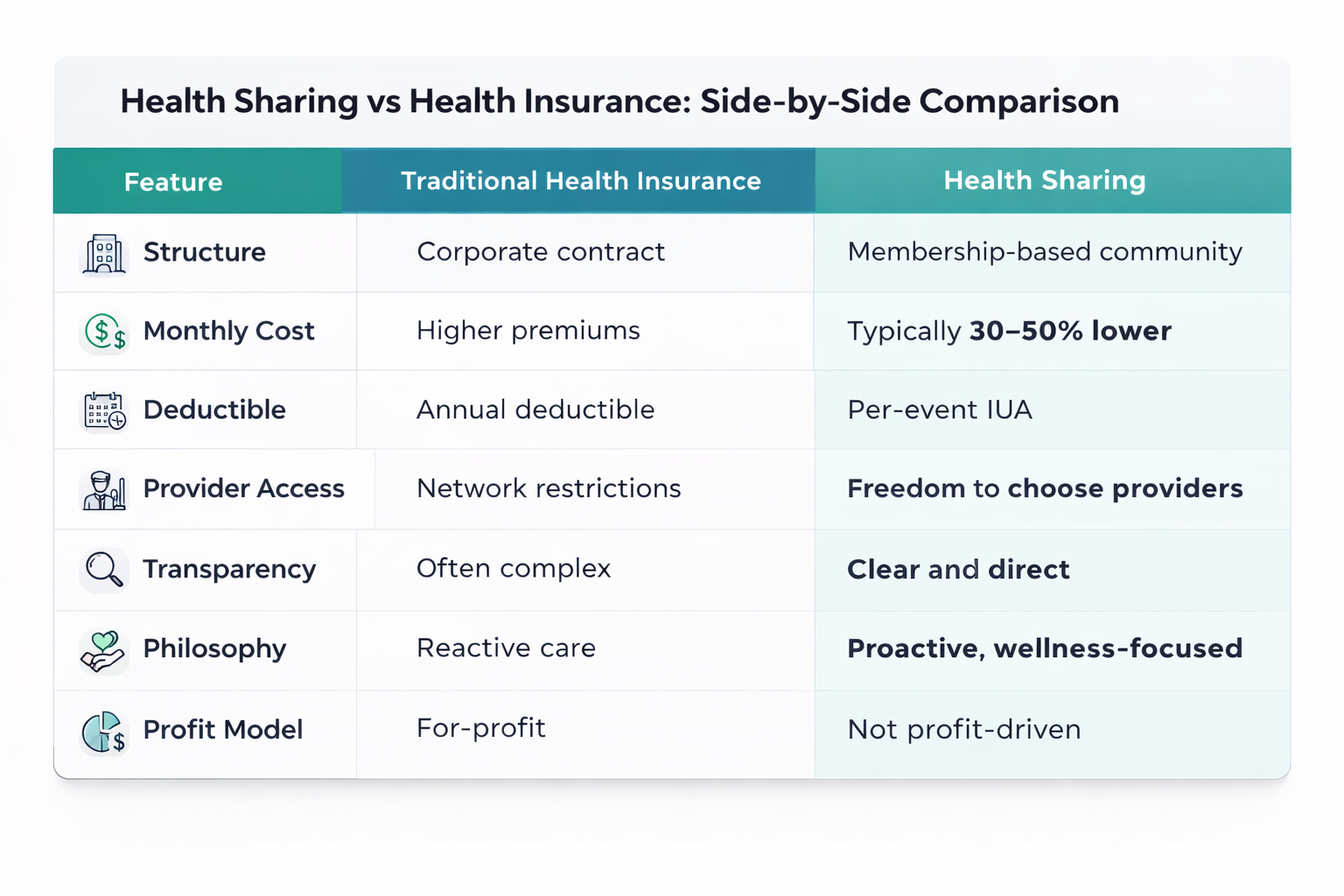Select the 'Not profit-driven' cell
Screen dimensions: 1344x896
tap(964, 730)
